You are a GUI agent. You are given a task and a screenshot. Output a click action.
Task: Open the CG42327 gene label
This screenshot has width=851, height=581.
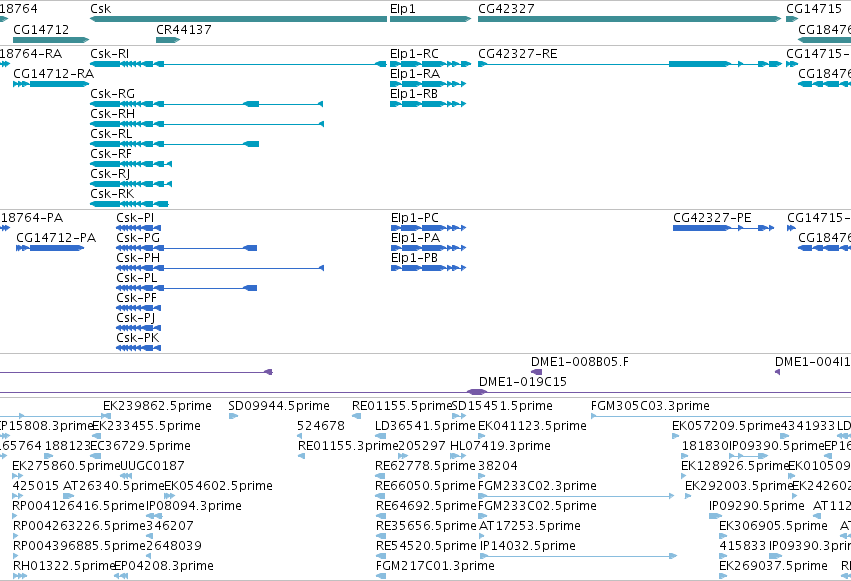tap(506, 9)
